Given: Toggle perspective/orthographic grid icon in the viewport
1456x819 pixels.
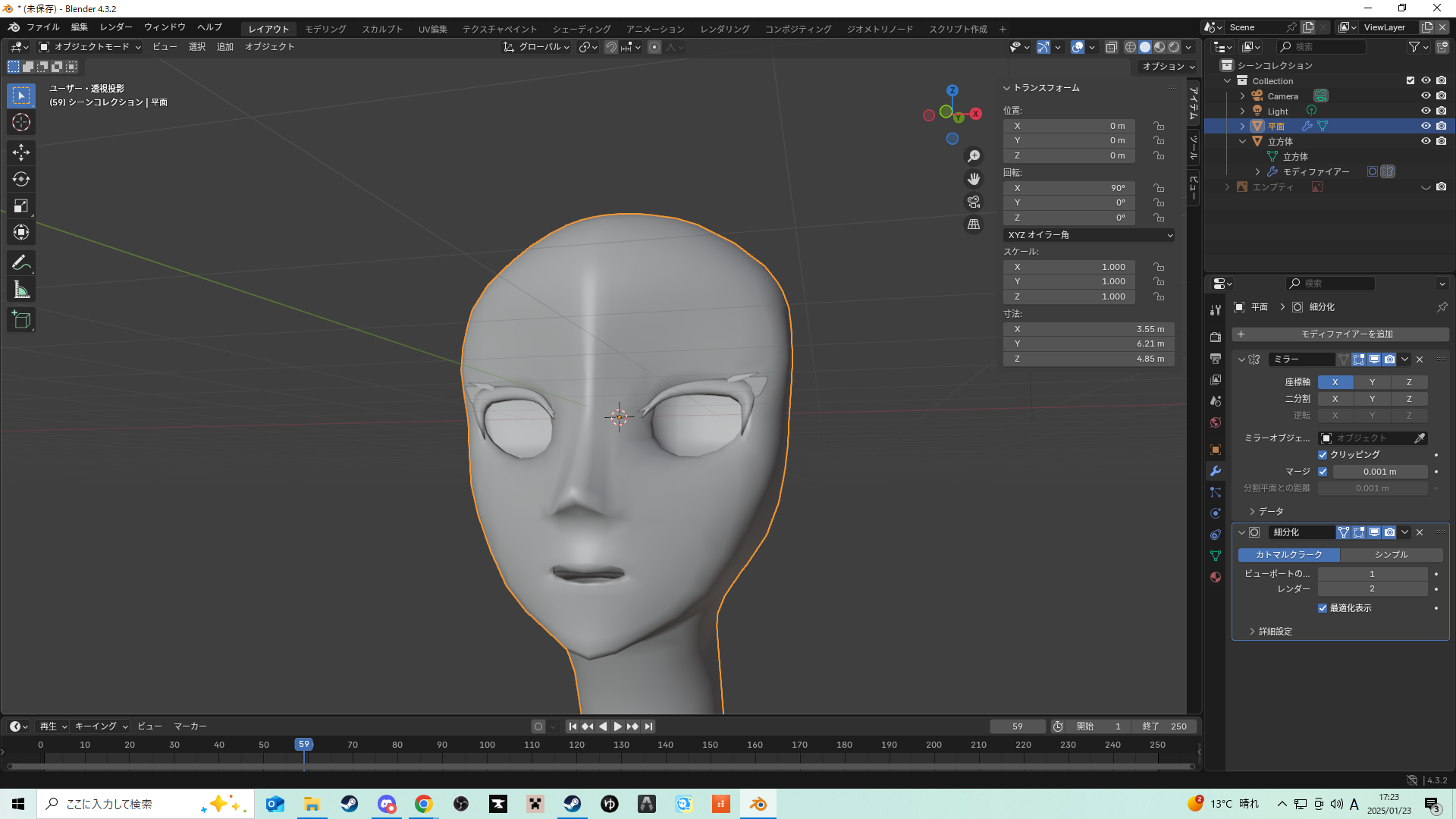Looking at the screenshot, I should [x=974, y=224].
